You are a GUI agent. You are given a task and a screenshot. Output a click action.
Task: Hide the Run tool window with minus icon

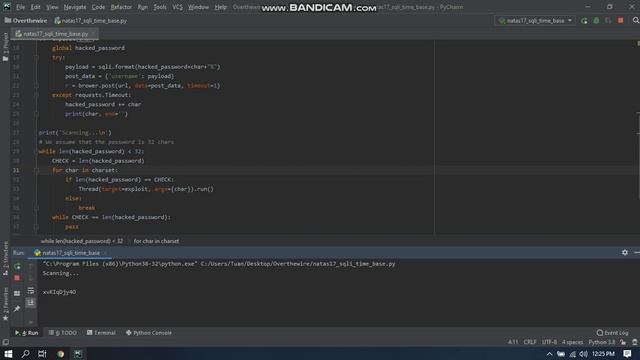tap(637, 253)
